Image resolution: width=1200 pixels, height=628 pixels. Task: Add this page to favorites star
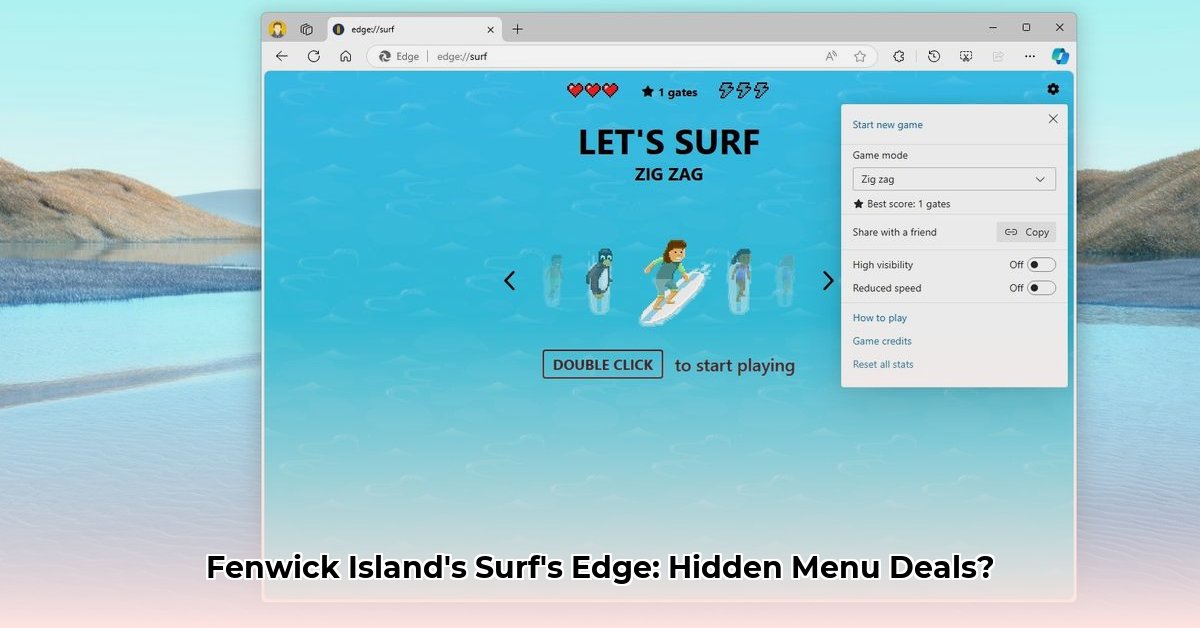pos(860,56)
